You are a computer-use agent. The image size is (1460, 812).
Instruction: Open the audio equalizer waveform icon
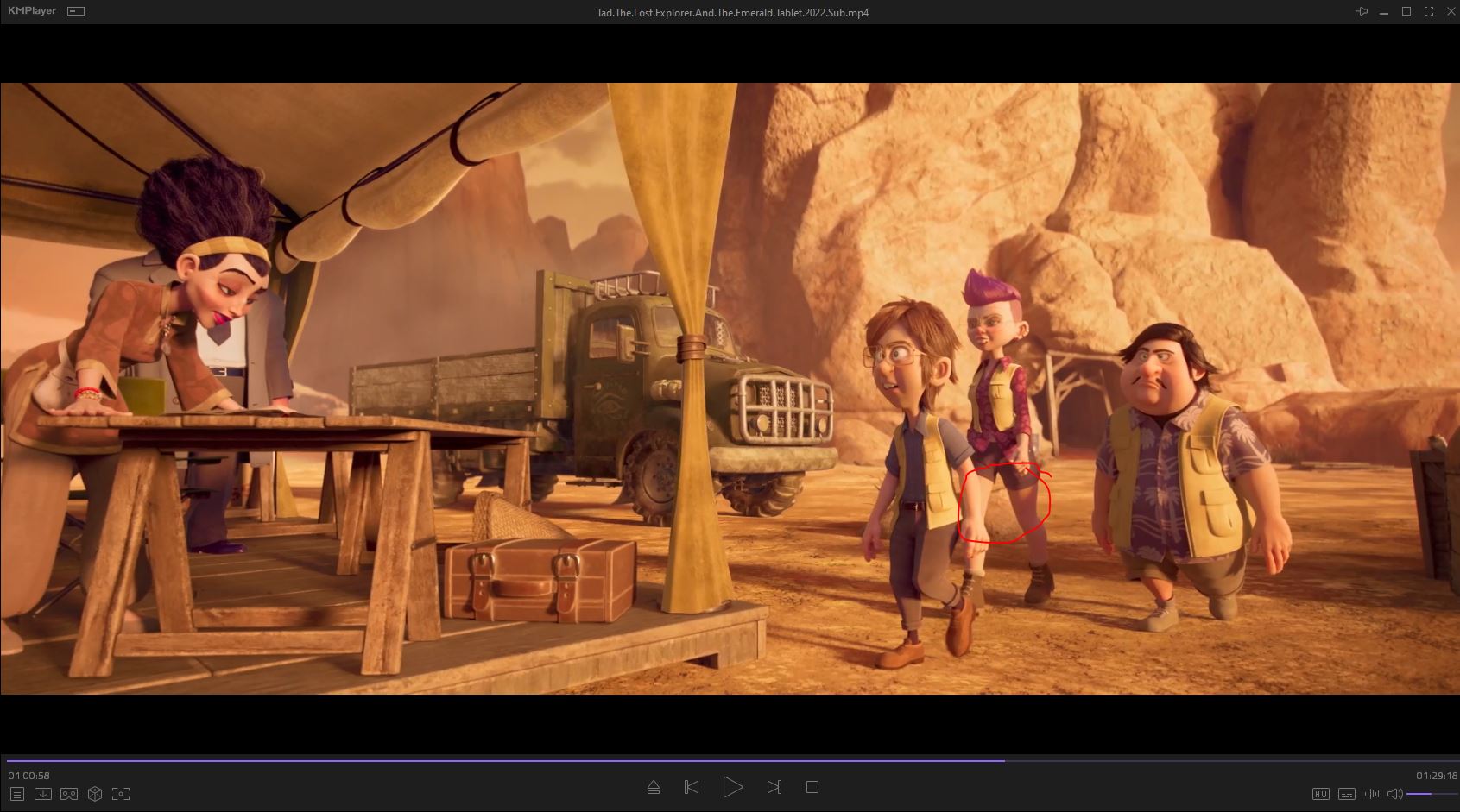pos(1371,794)
